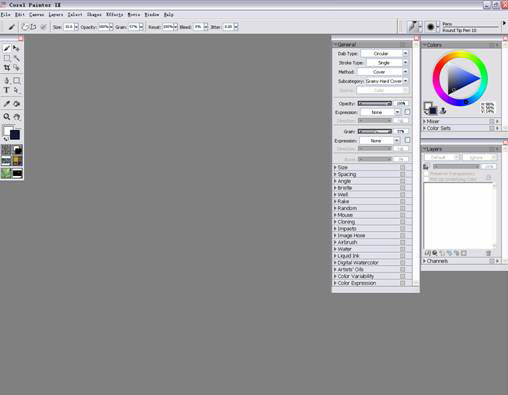Open the Effects menu
The width and height of the screenshot is (508, 395).
[115, 15]
